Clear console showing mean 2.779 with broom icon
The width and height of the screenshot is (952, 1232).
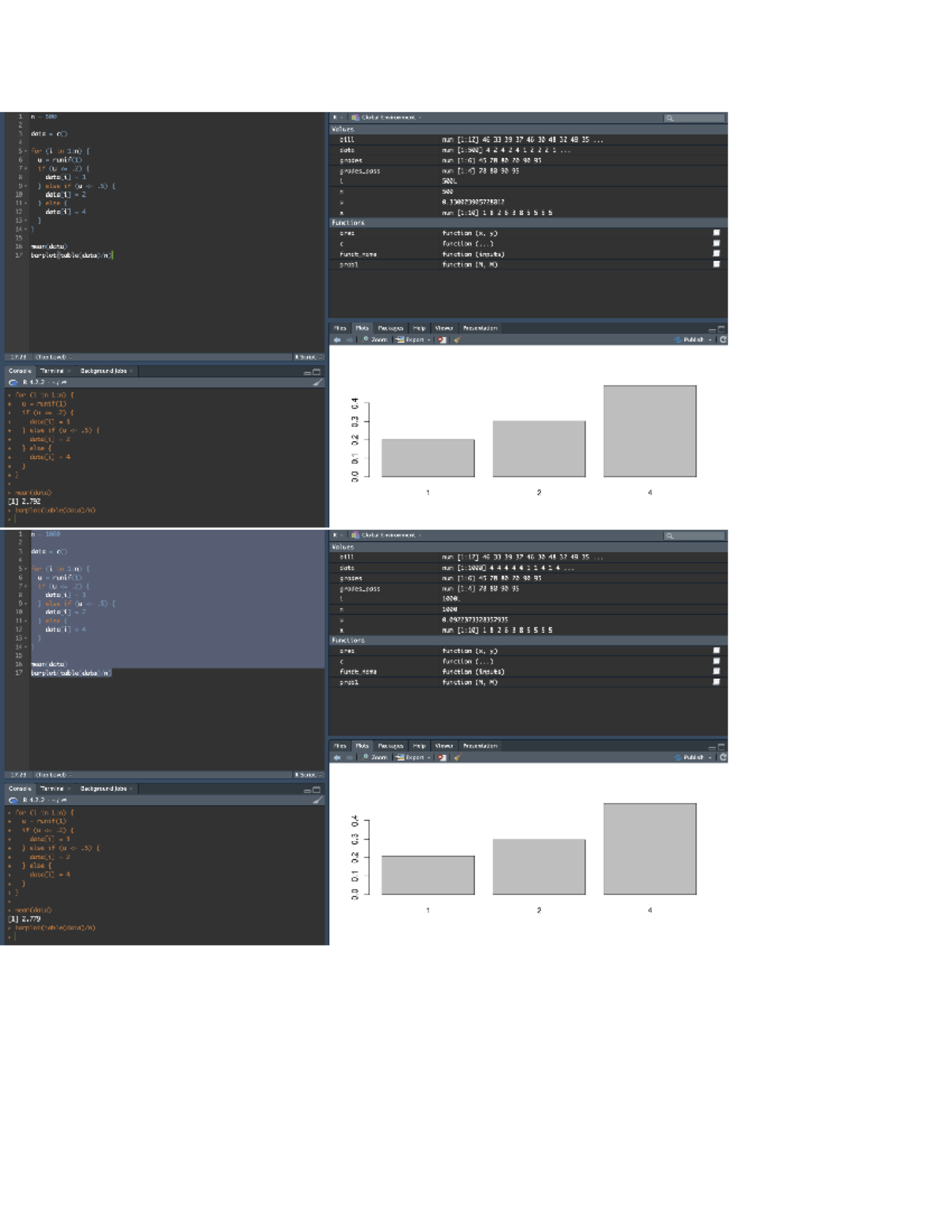click(318, 800)
